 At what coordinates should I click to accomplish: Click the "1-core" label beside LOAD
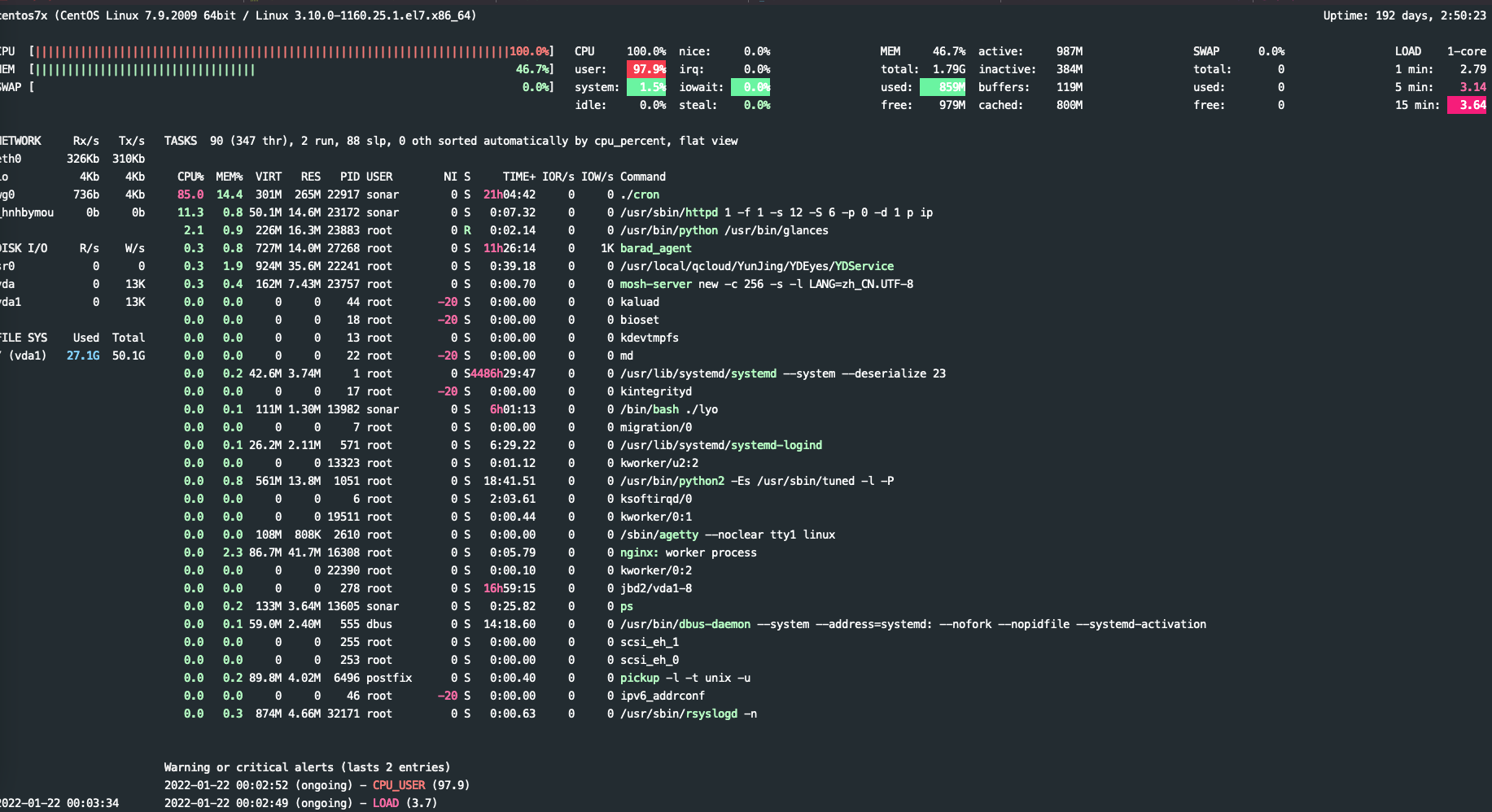coord(1467,51)
